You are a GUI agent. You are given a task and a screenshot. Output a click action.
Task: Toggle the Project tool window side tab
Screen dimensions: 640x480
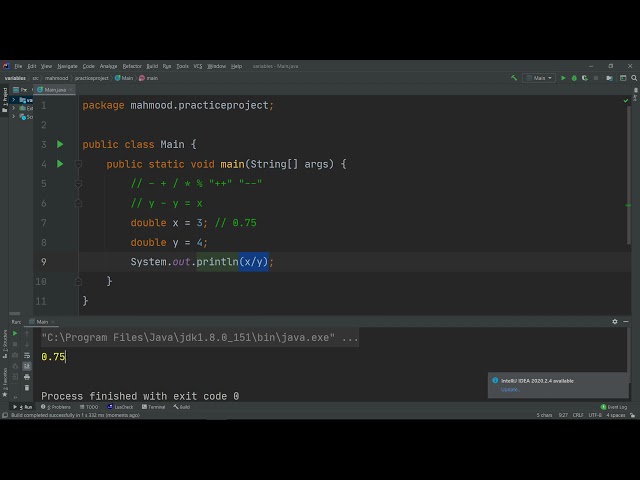(4, 100)
